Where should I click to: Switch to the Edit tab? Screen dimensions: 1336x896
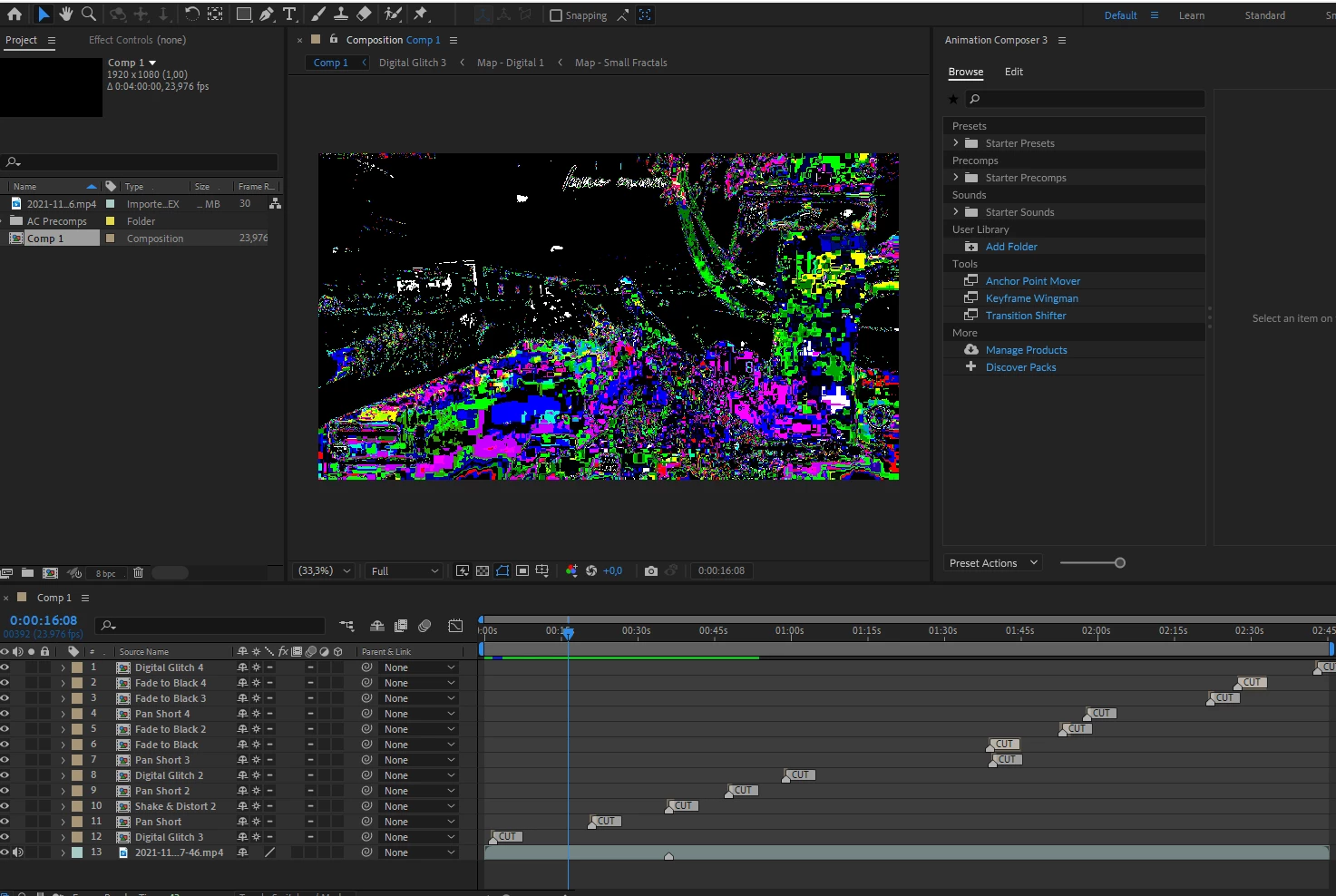coord(1013,72)
